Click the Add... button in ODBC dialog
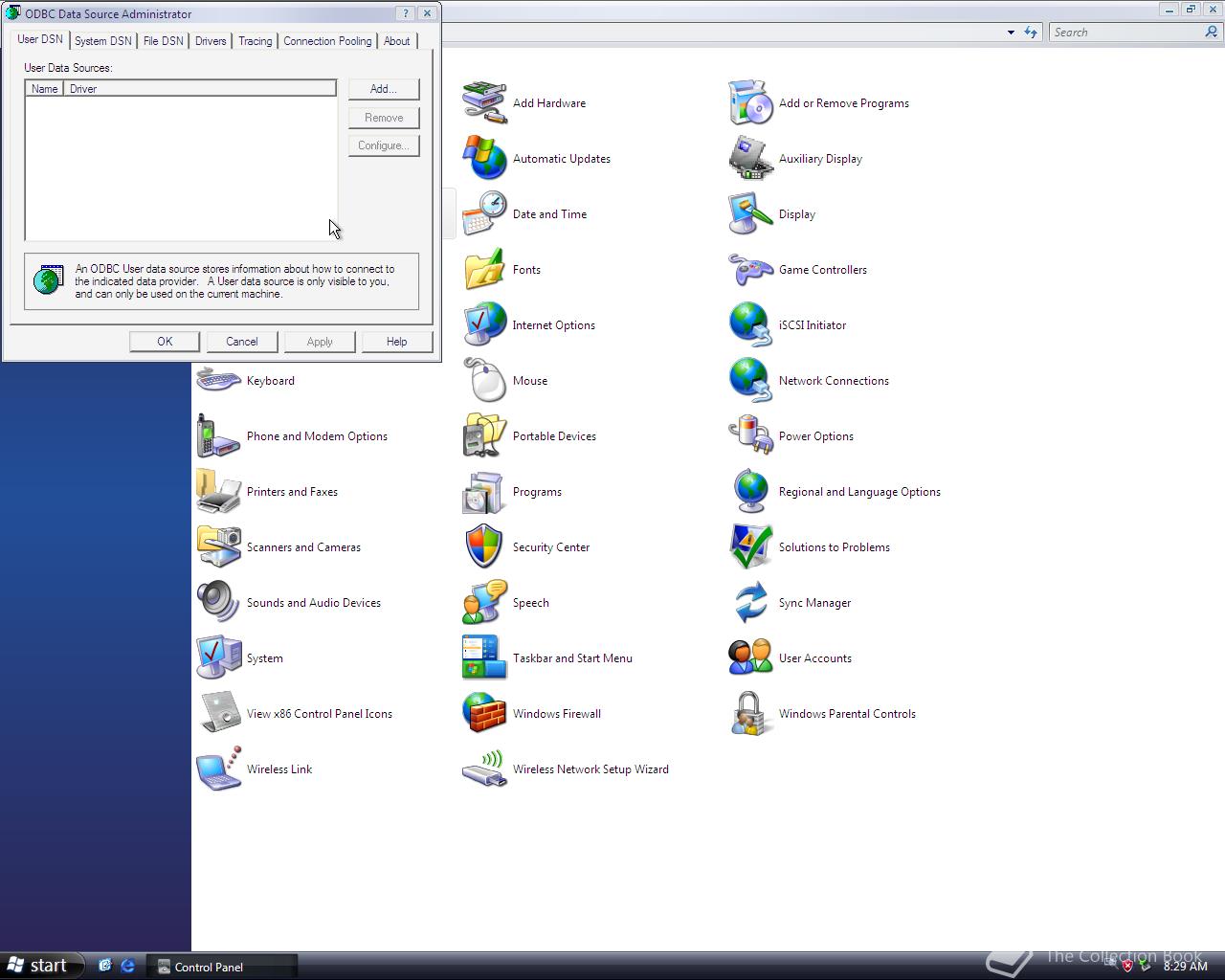This screenshot has height=980, width=1225. tap(384, 89)
